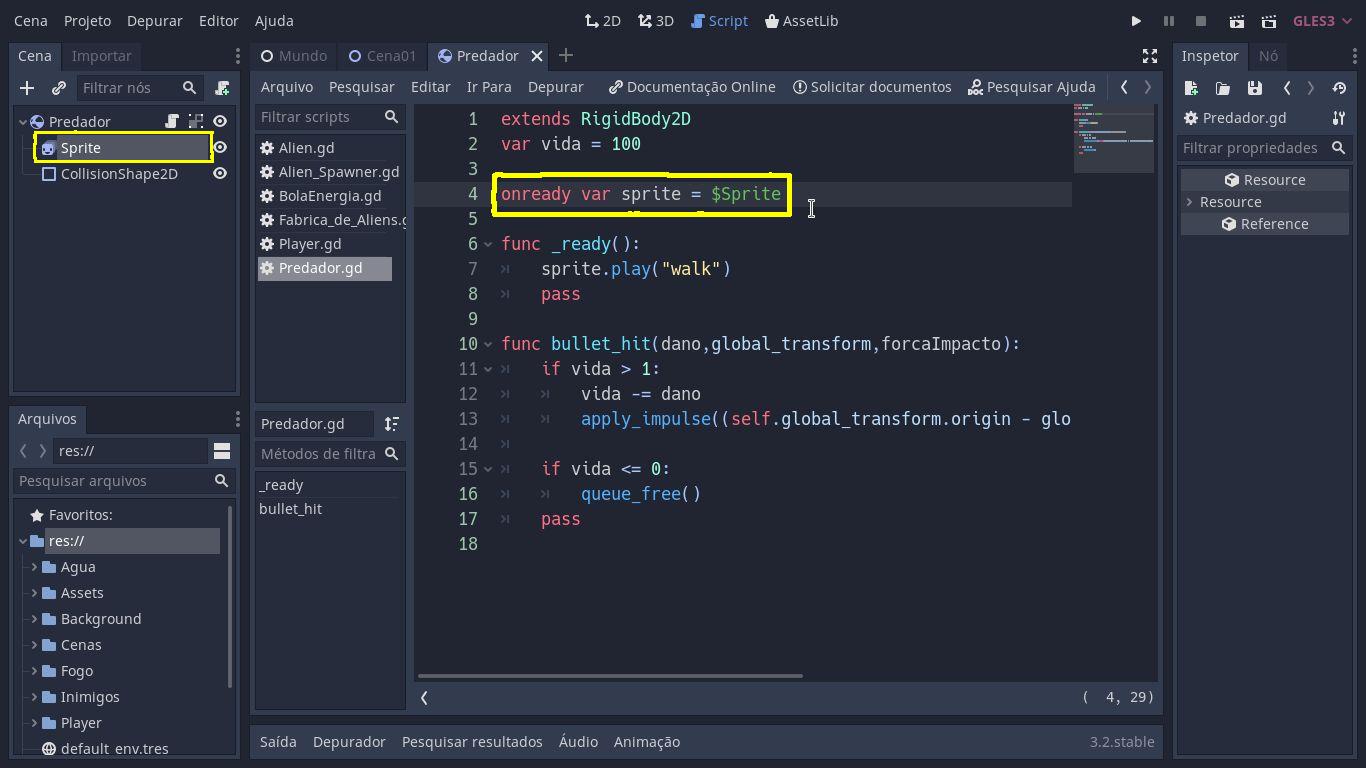Go to previous edited document arrow
The height and width of the screenshot is (768, 1366).
pyautogui.click(x=1124, y=87)
